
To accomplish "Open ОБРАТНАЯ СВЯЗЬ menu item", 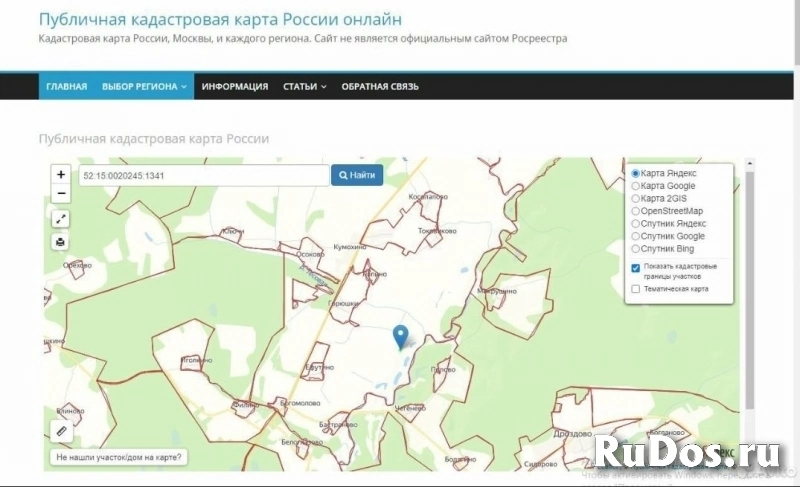I will tap(380, 87).
